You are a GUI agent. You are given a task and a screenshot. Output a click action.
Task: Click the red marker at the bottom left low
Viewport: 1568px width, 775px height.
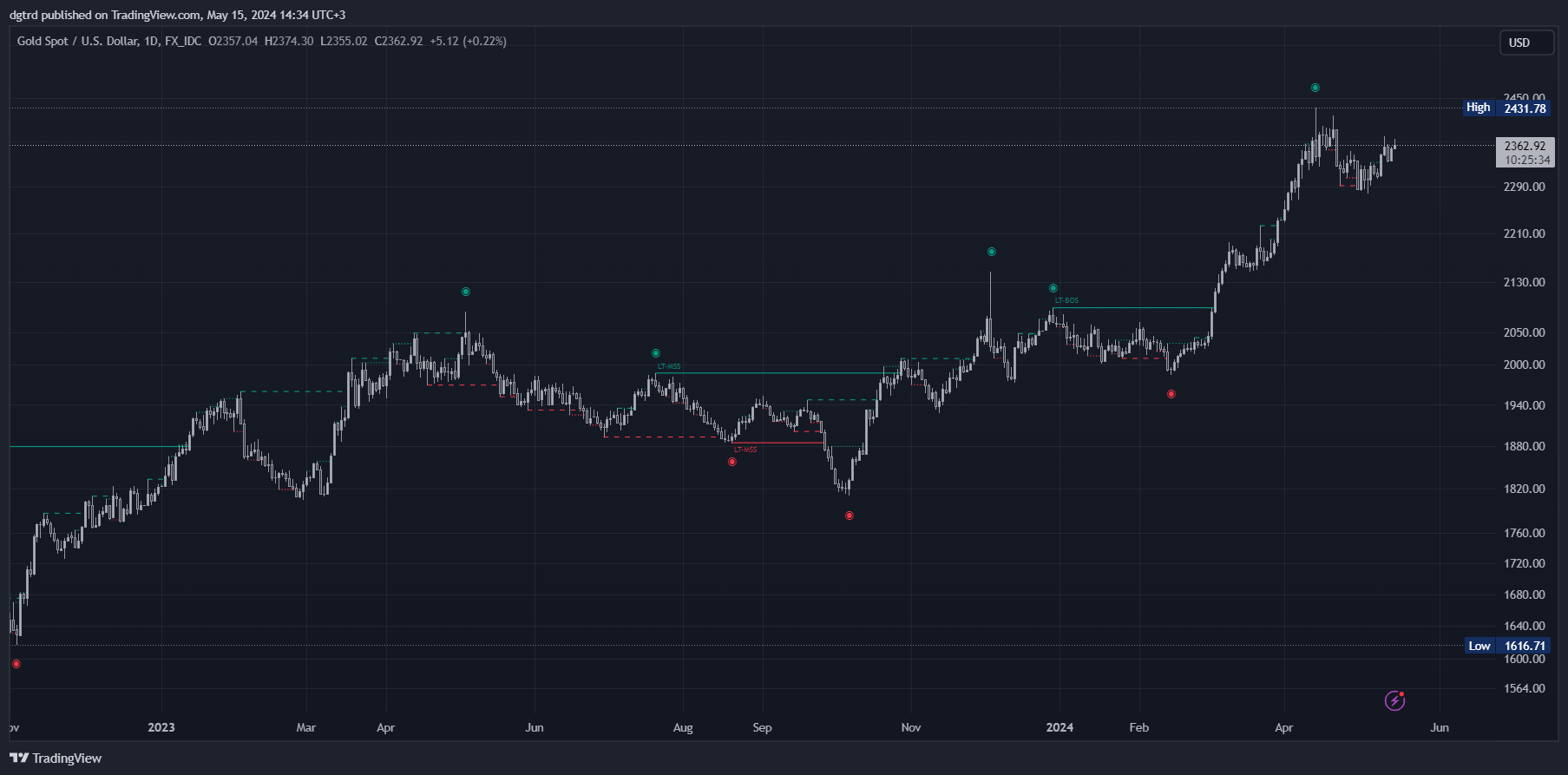[16, 664]
